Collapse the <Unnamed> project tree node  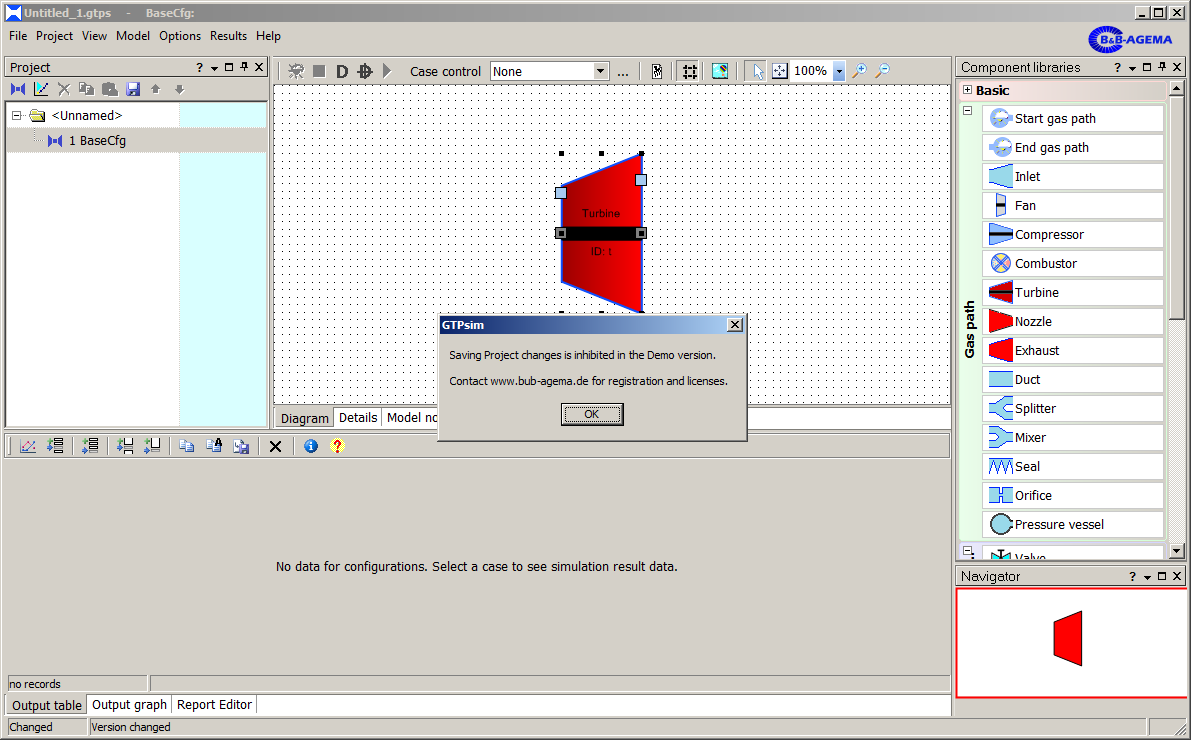click(x=17, y=115)
